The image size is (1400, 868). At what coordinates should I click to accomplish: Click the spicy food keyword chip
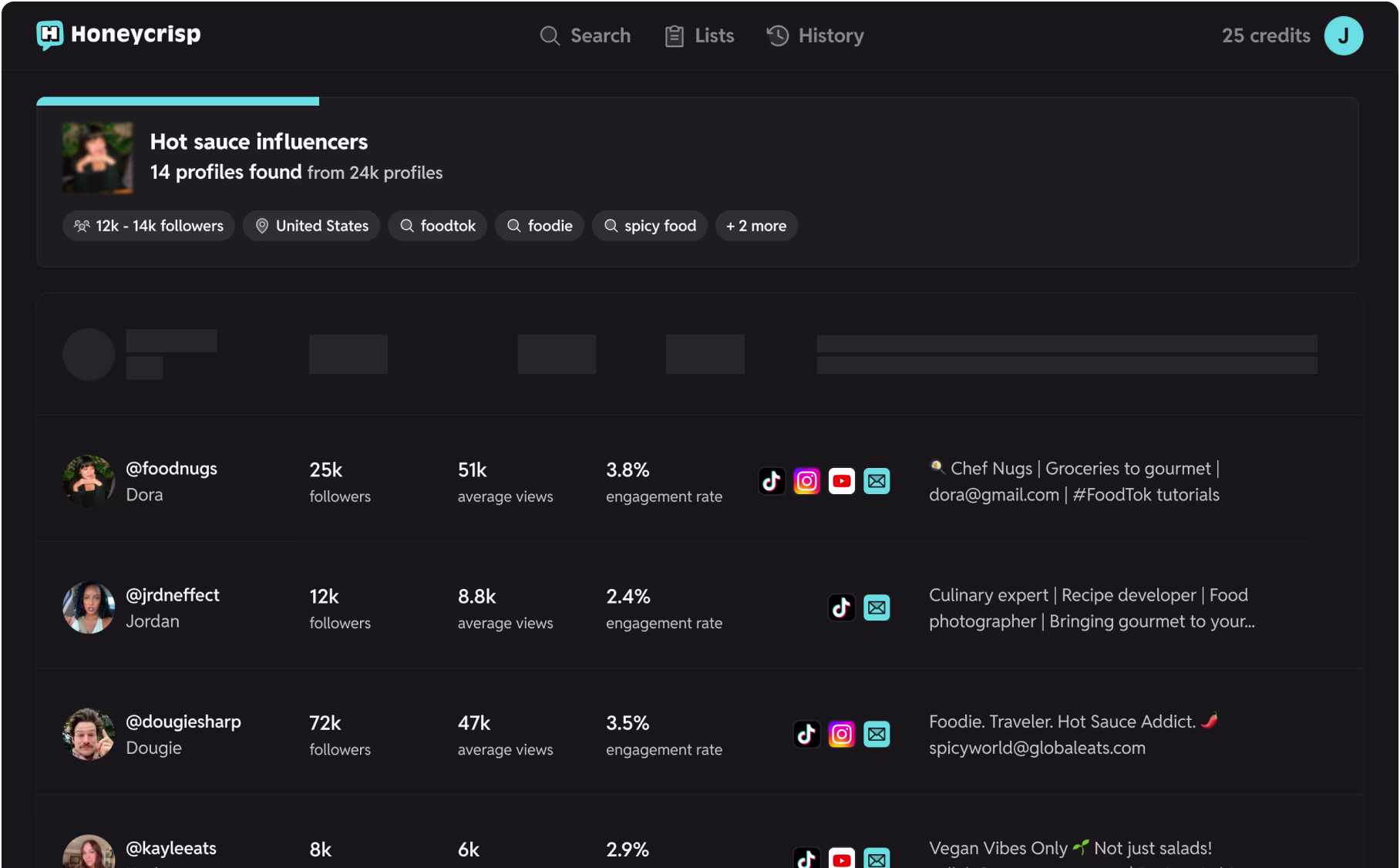point(649,226)
